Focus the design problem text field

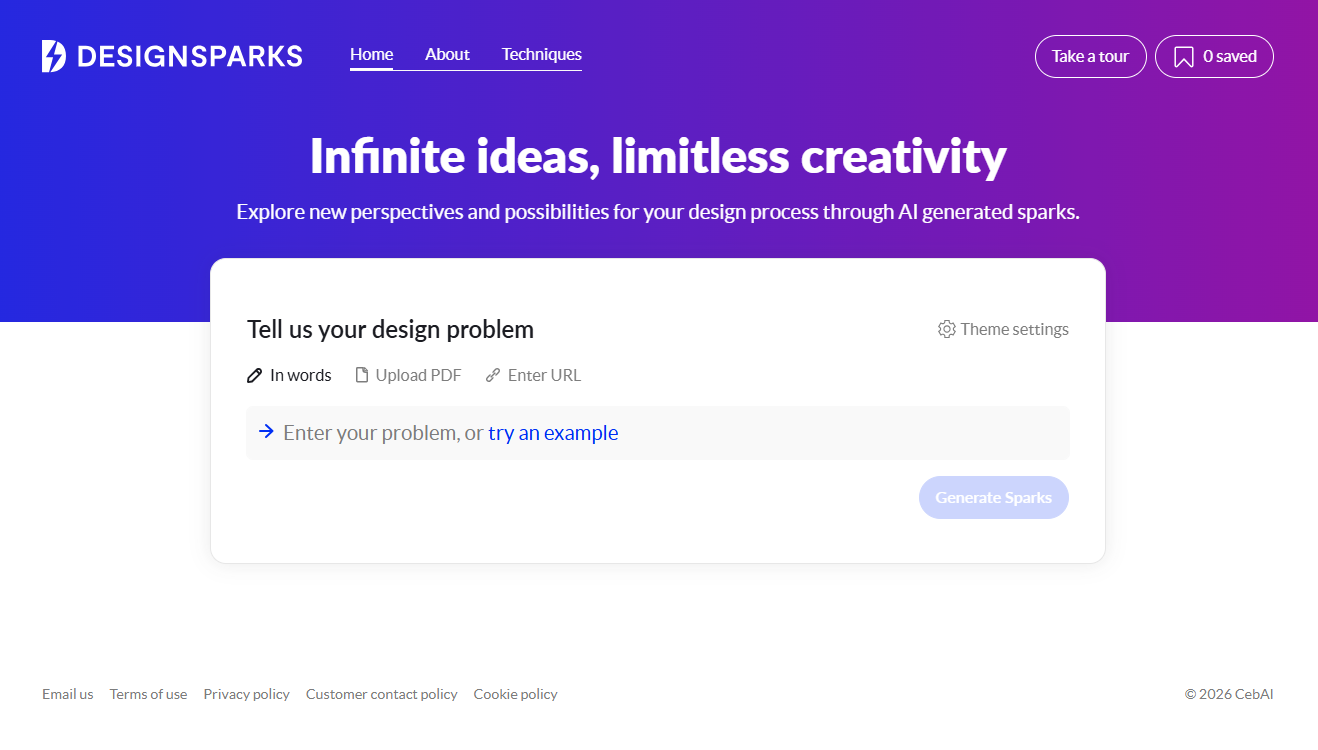click(x=800, y=433)
